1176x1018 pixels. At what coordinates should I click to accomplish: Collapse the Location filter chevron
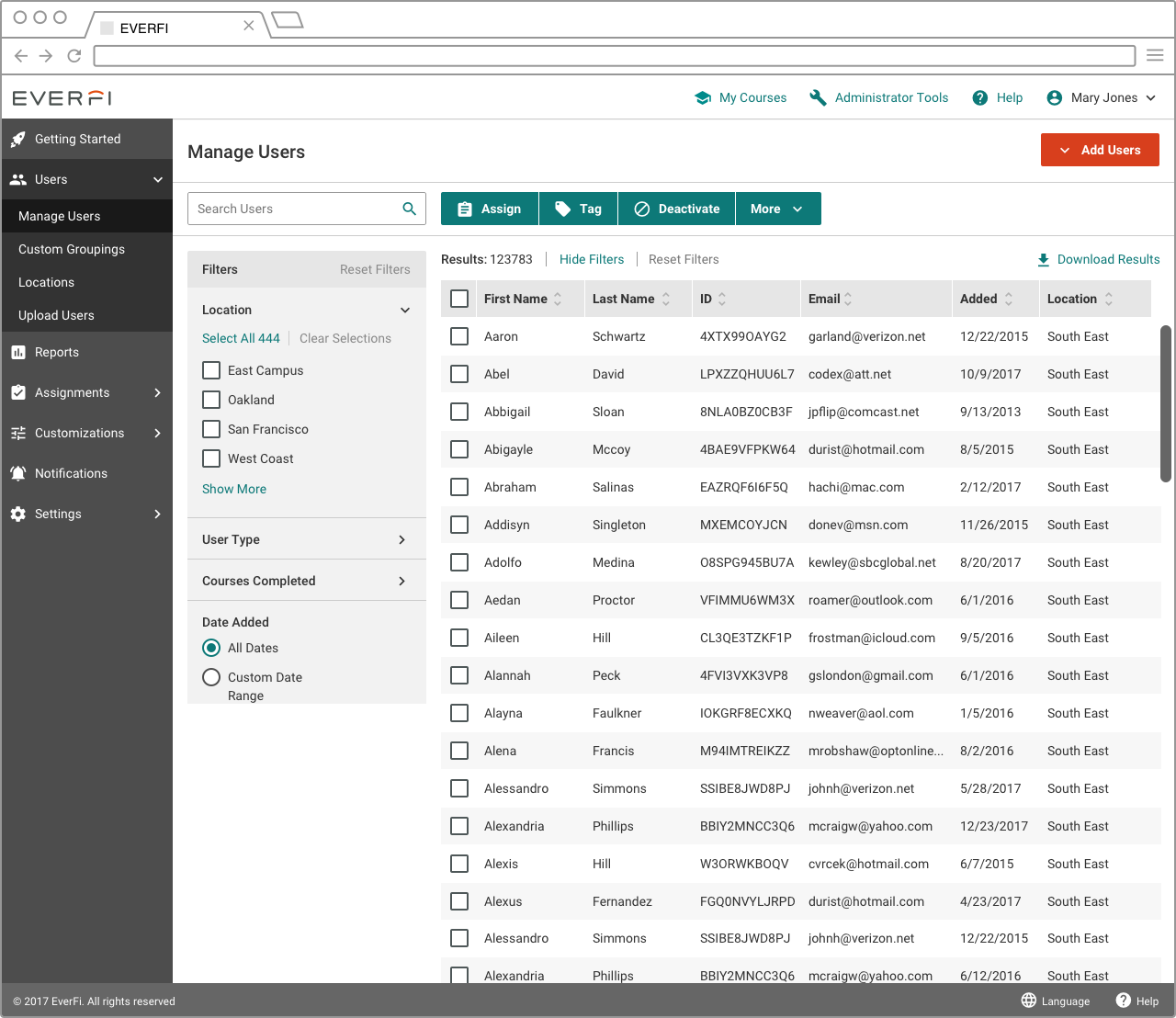coord(405,311)
